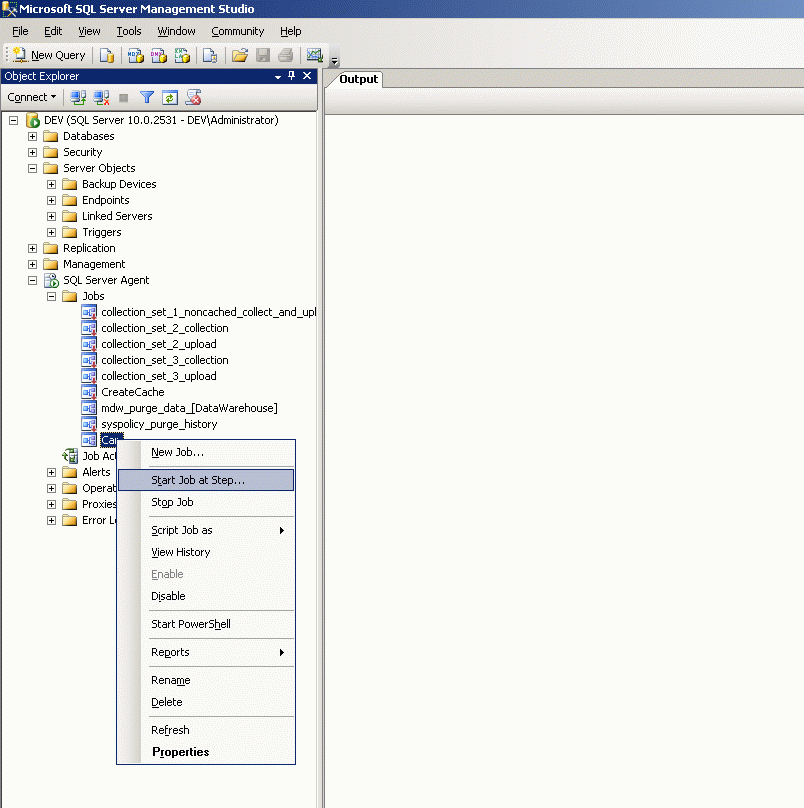
Task: Click the Connect Object Explorer icon
Action: [x=78, y=97]
